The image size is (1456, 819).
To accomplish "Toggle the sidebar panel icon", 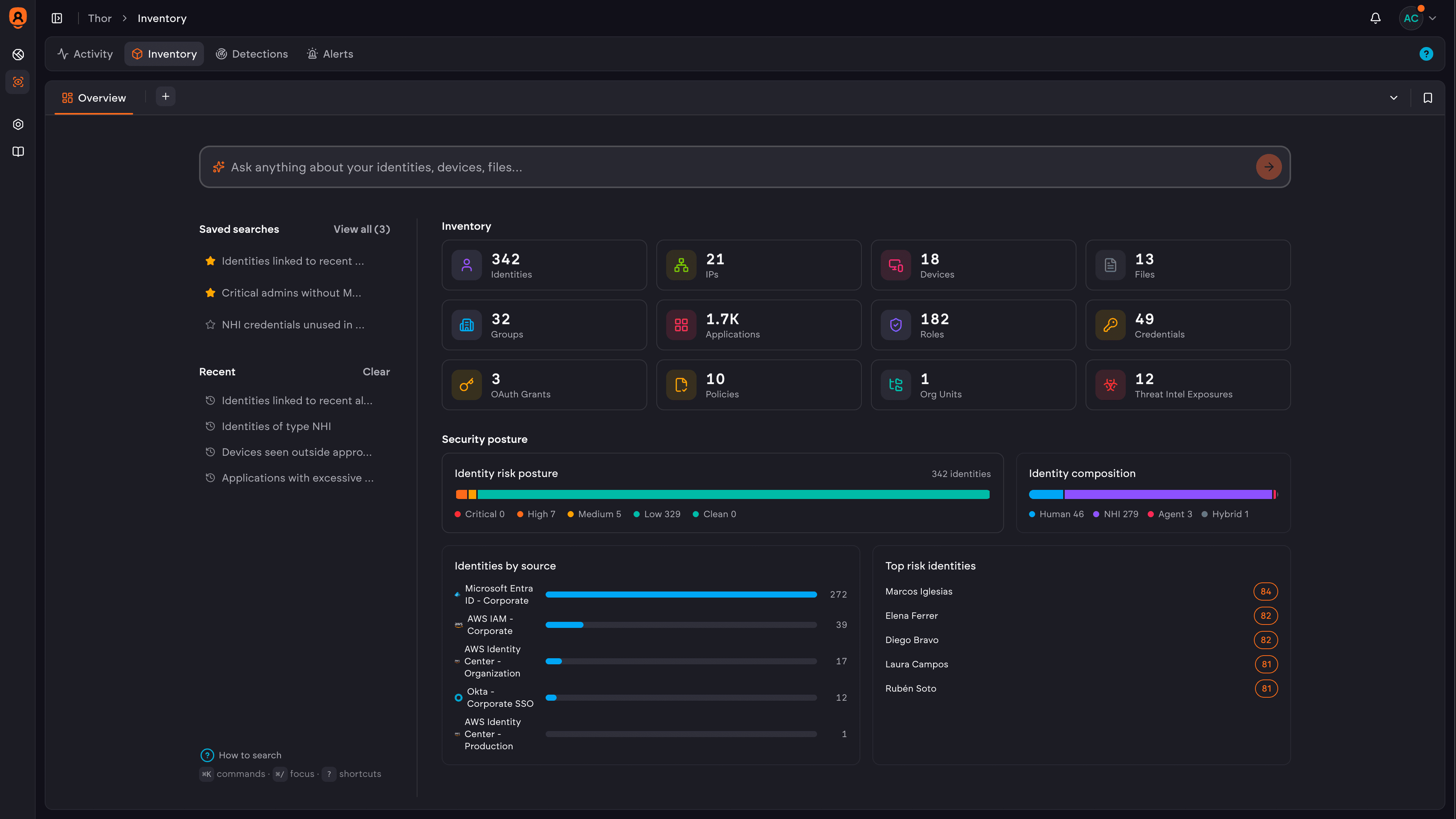I will click(57, 18).
